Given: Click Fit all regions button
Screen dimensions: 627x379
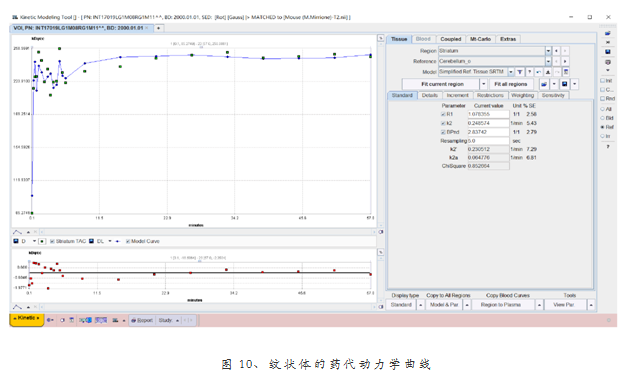Looking at the screenshot, I should [x=511, y=84].
